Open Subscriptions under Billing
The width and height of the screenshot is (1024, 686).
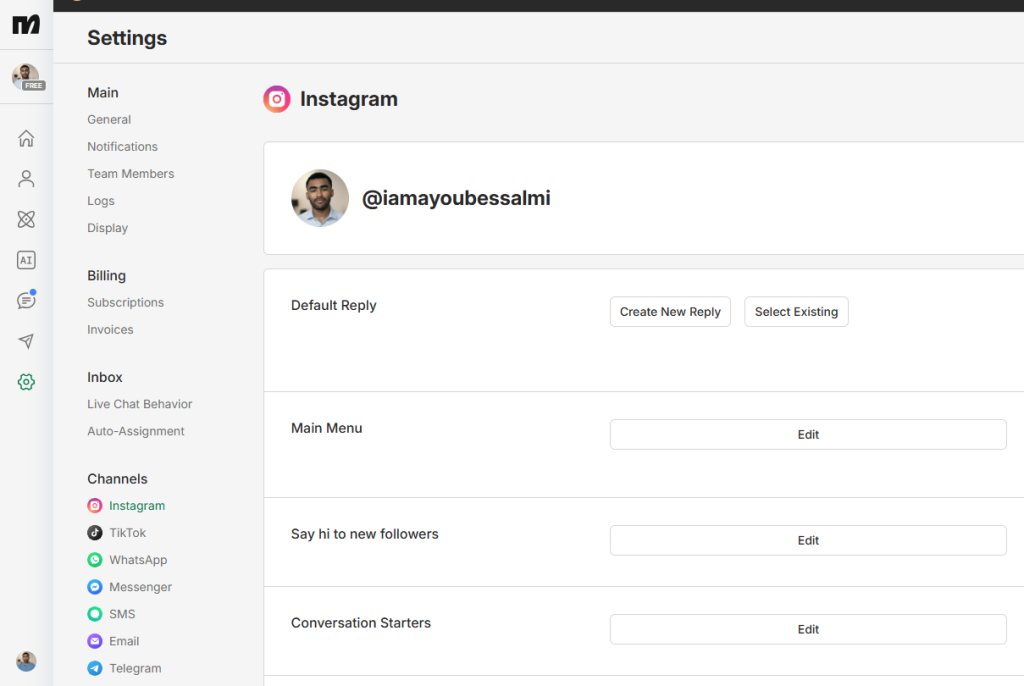[x=125, y=302]
